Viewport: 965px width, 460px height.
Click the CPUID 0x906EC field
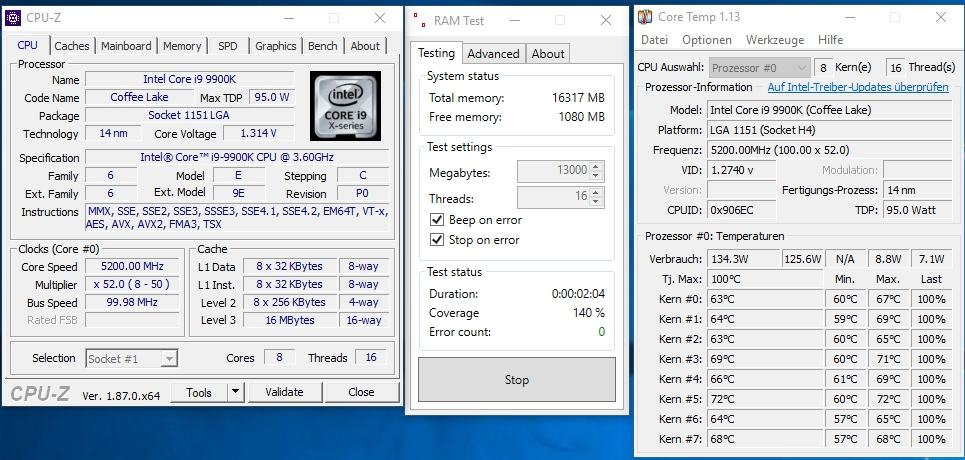[742, 210]
